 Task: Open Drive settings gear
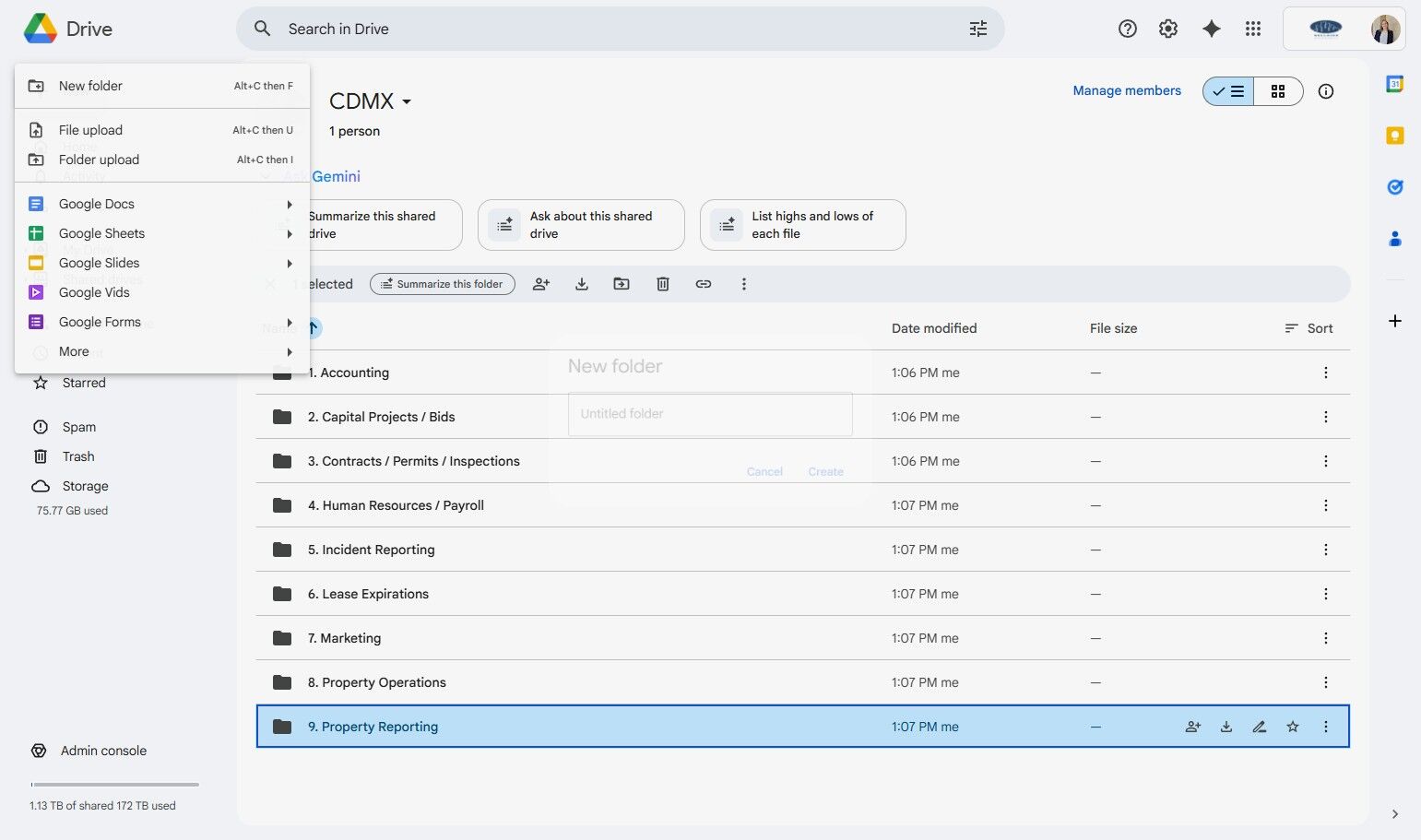point(1168,29)
